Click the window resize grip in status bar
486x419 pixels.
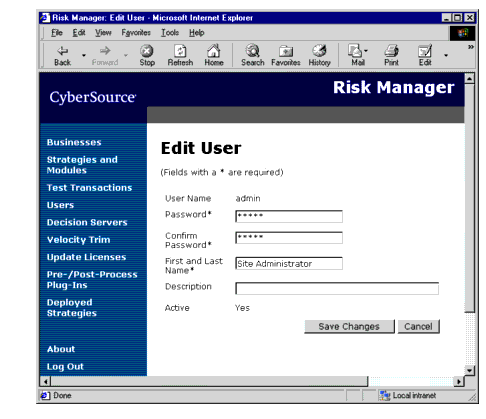tap(472, 396)
